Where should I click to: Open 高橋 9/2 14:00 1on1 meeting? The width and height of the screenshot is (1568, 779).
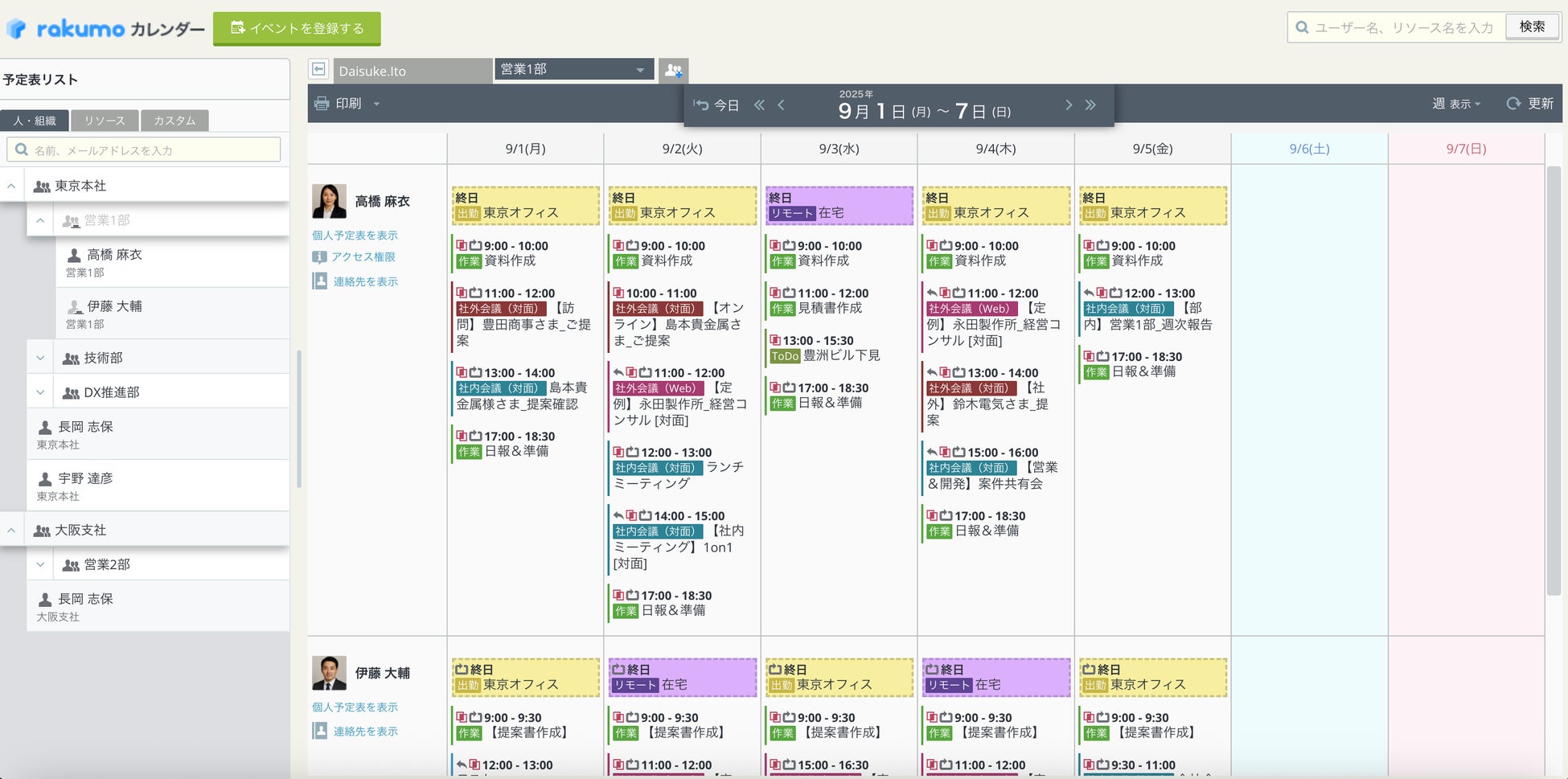tap(682, 539)
